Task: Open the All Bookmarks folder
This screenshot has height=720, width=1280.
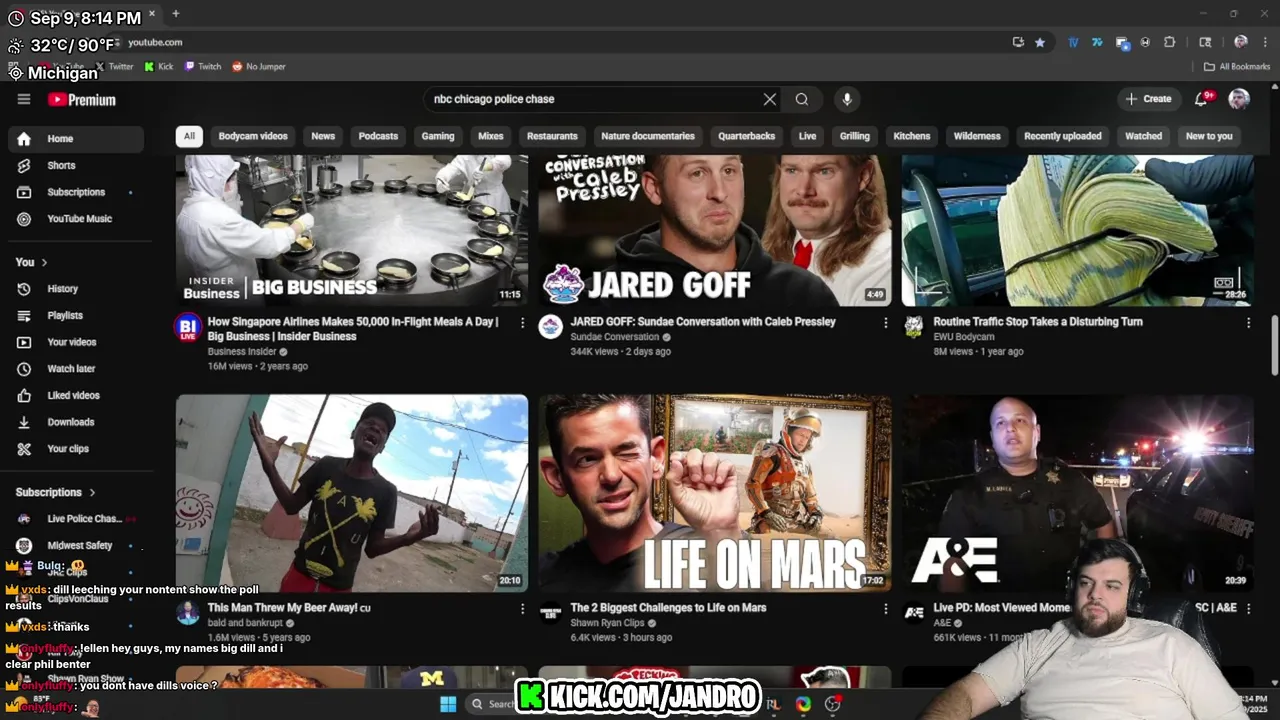Action: tap(1237, 67)
